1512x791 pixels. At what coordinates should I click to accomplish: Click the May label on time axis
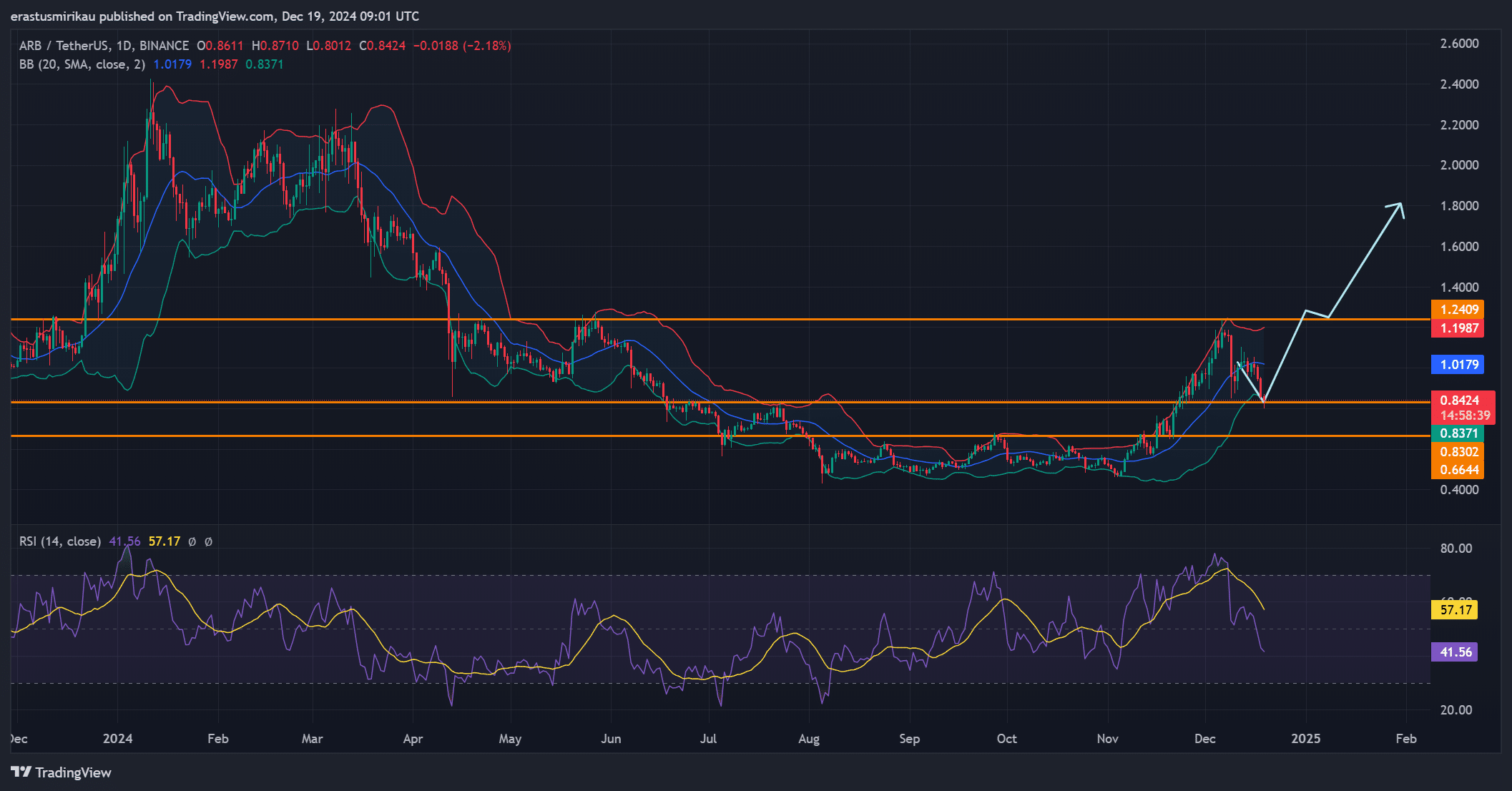pyautogui.click(x=510, y=739)
